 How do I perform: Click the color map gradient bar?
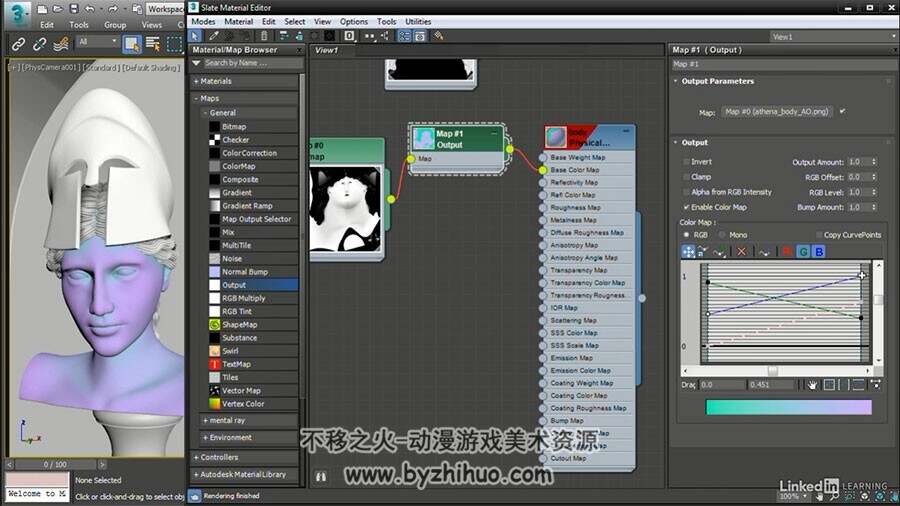pyautogui.click(x=788, y=407)
